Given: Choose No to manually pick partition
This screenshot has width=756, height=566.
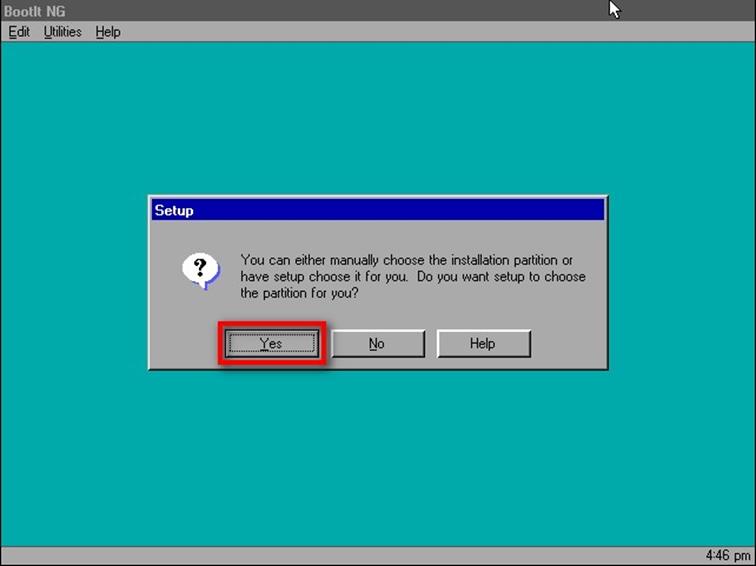Looking at the screenshot, I should coord(376,344).
